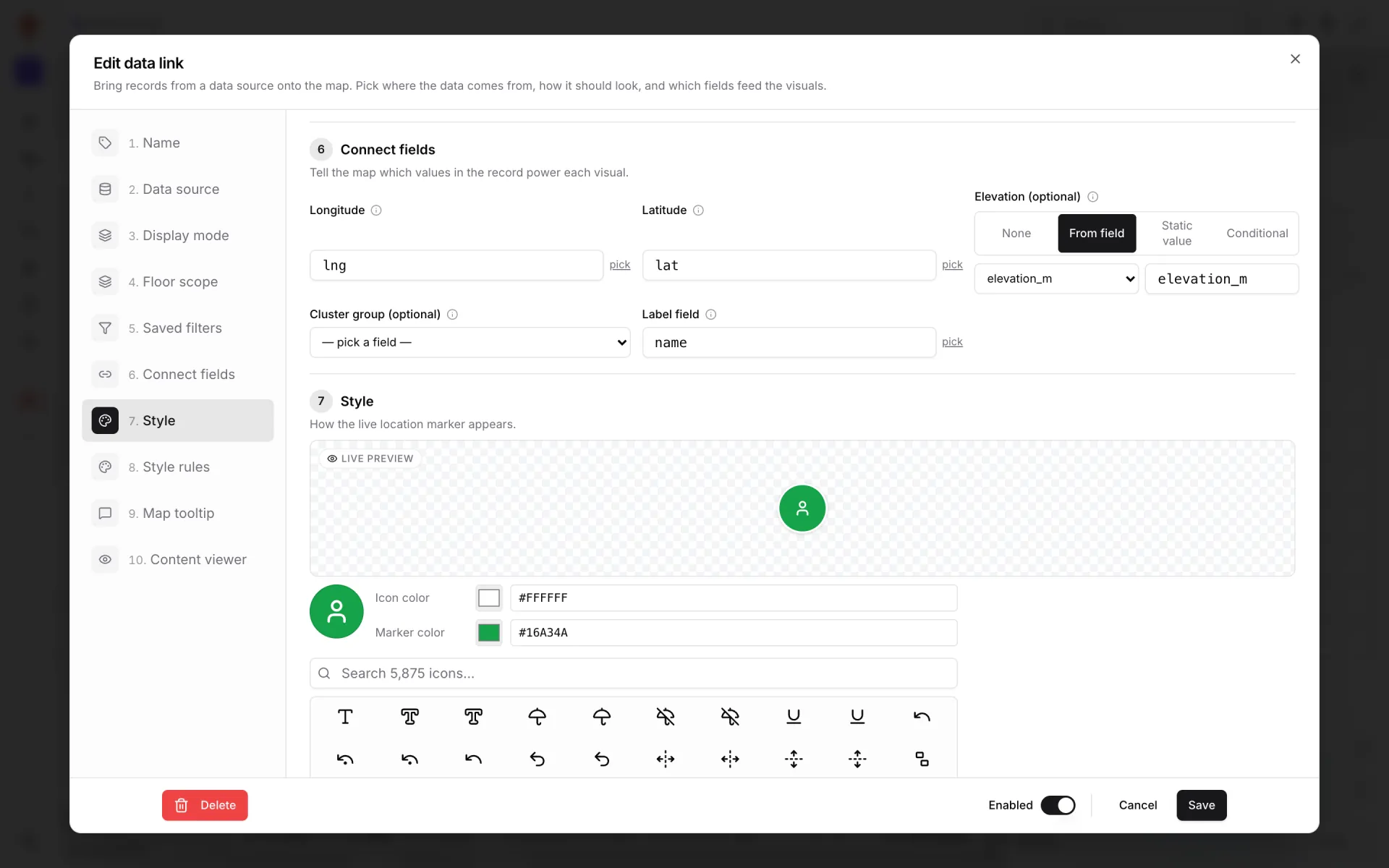This screenshot has height=868, width=1389.
Task: Select Conditional elevation option
Action: [1257, 234]
